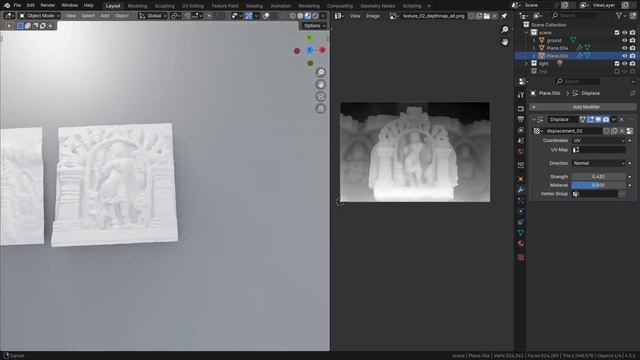The width and height of the screenshot is (640, 360).
Task: Open the Physics properties tab
Action: pos(520,211)
